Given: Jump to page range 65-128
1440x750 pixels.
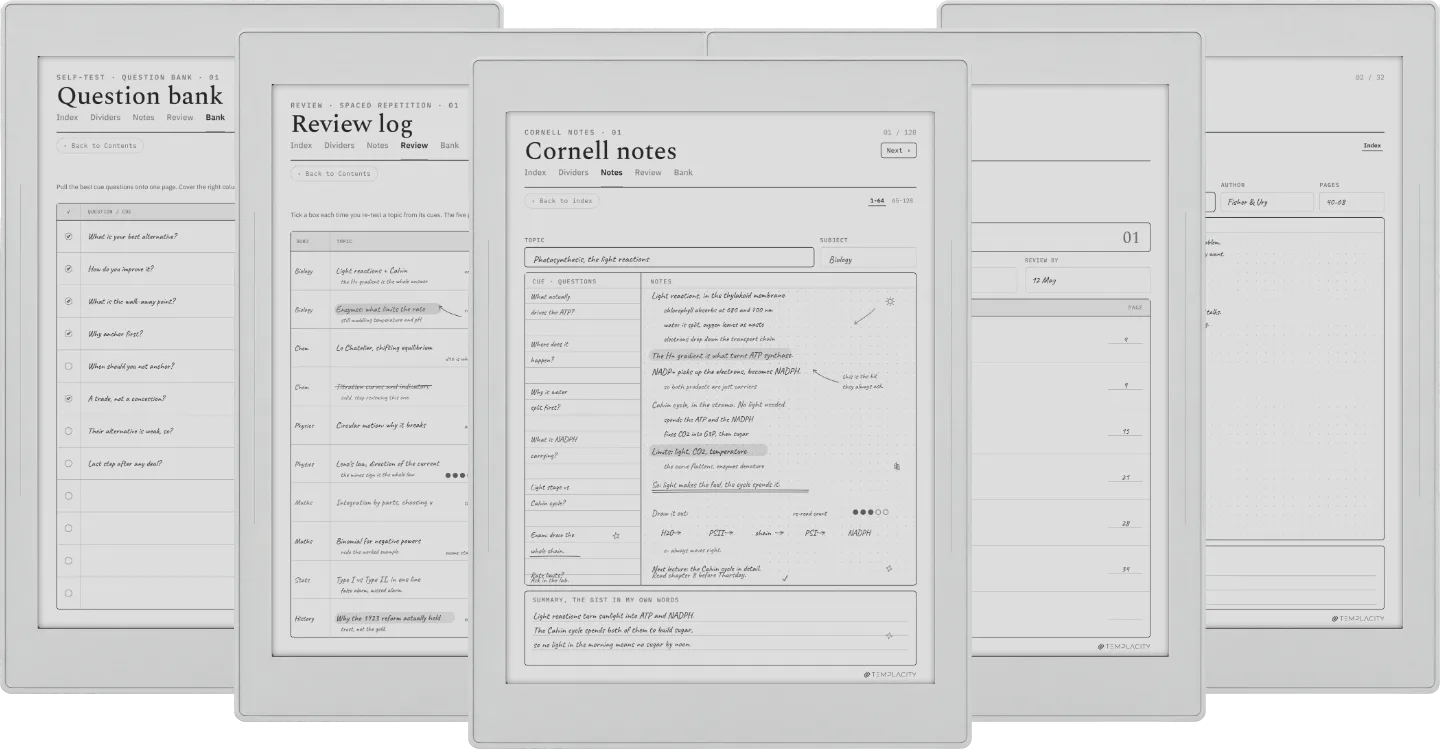Looking at the screenshot, I should pos(903,201).
